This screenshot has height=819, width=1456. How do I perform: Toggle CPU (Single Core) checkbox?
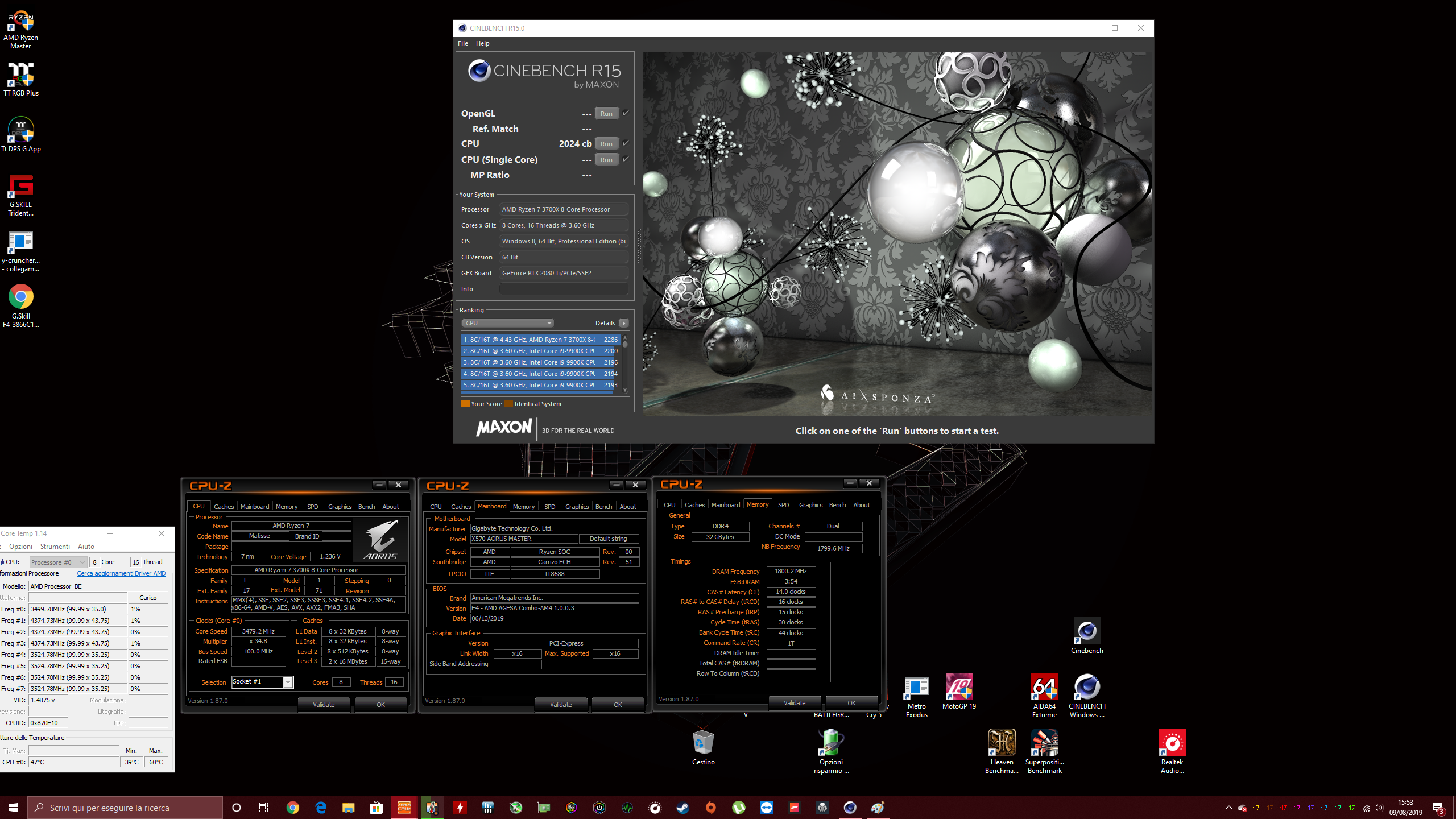626,159
